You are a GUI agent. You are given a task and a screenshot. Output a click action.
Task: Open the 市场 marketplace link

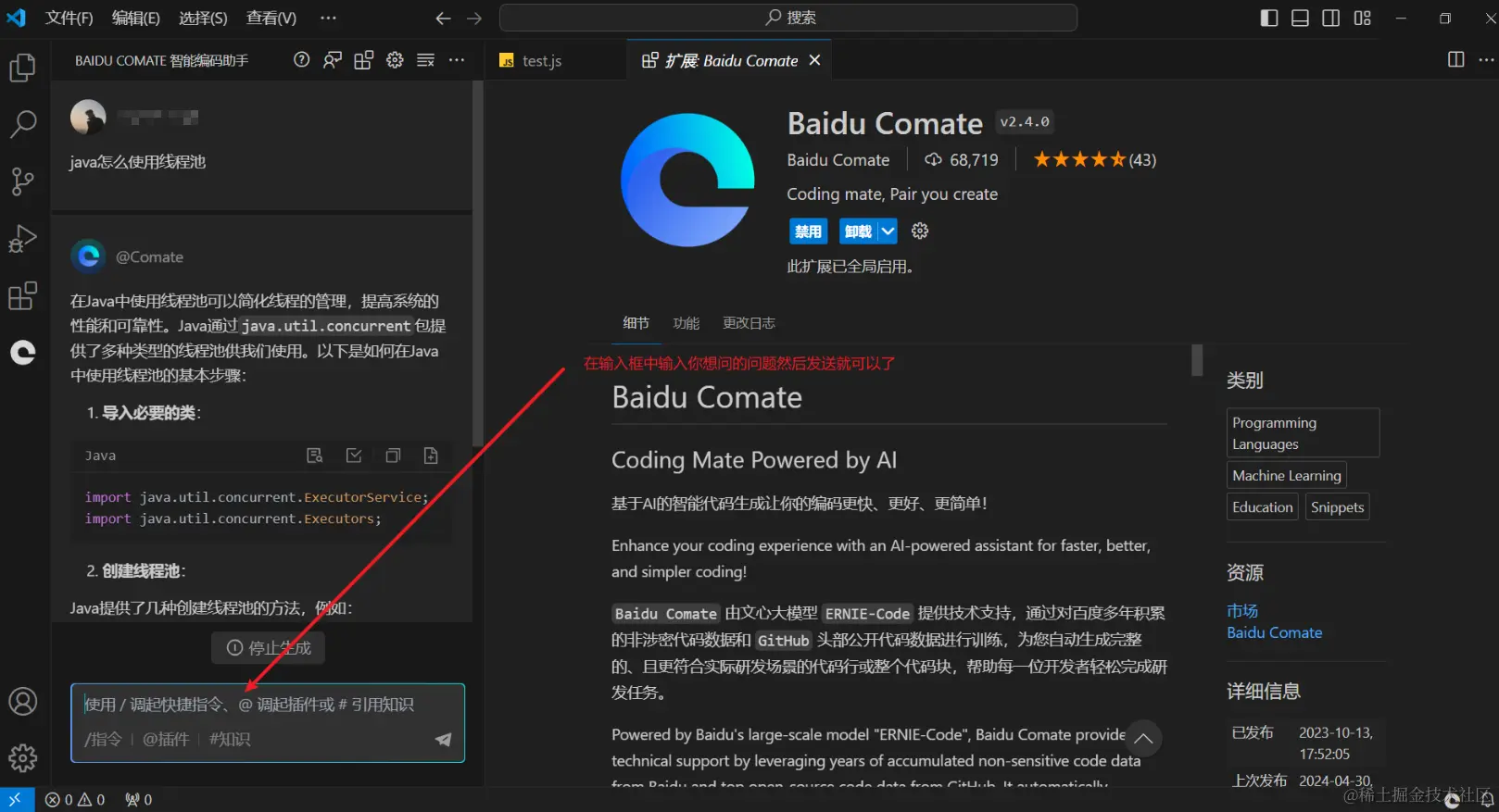[x=1242, y=611]
